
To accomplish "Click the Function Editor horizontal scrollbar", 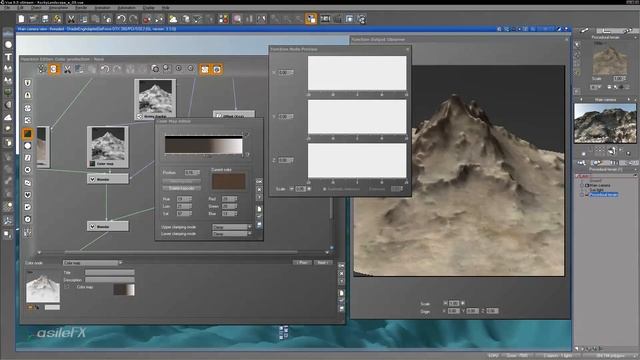I will tap(183, 252).
